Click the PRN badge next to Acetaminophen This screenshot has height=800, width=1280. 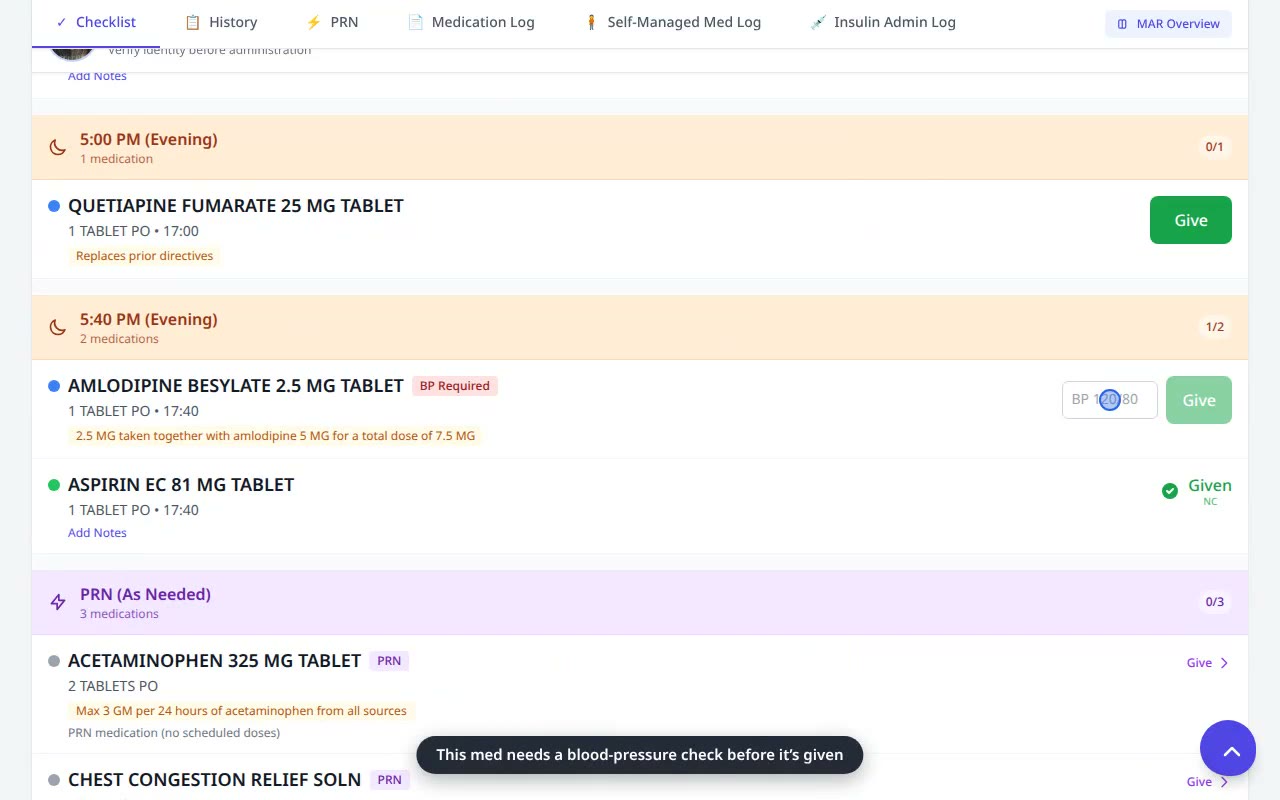coord(389,661)
